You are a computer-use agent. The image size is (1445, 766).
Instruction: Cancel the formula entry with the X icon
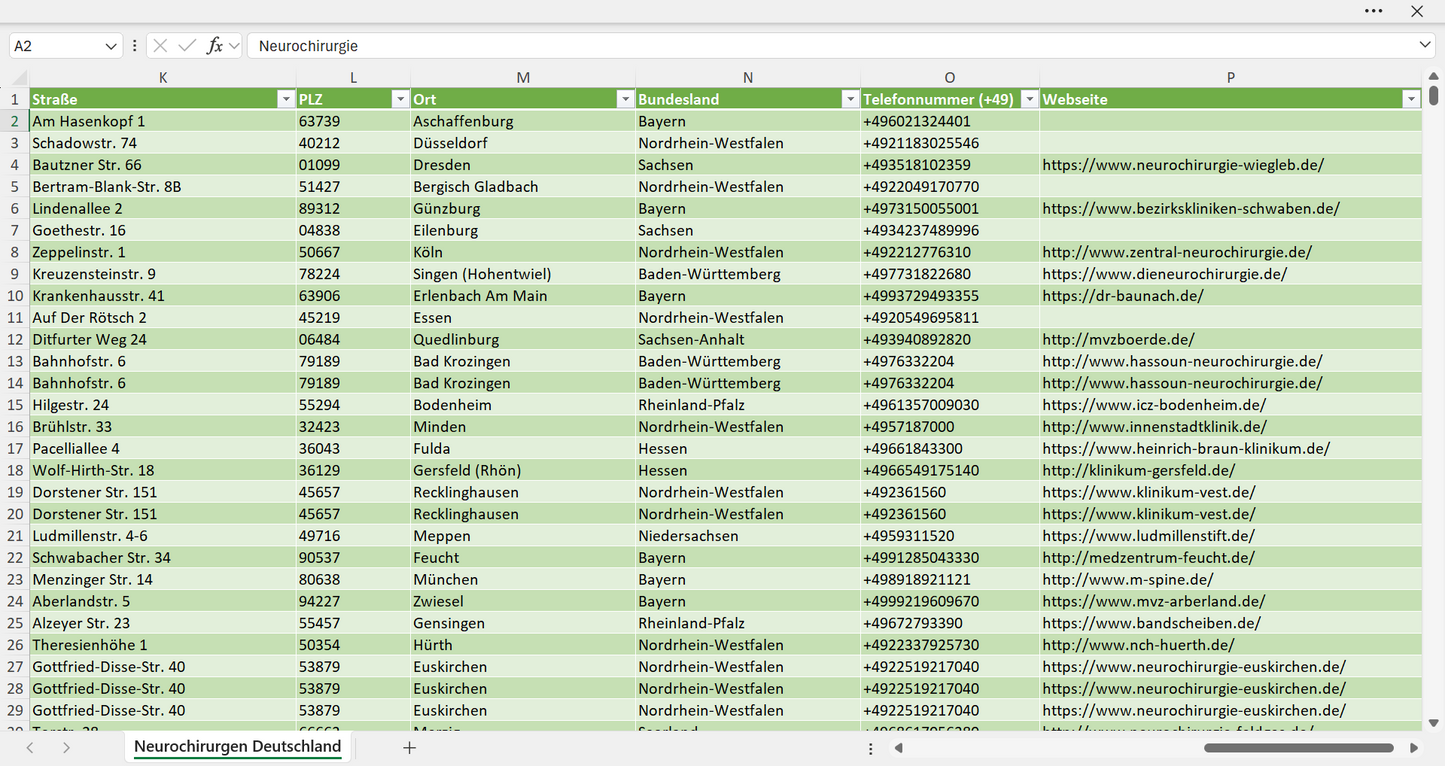(x=160, y=46)
